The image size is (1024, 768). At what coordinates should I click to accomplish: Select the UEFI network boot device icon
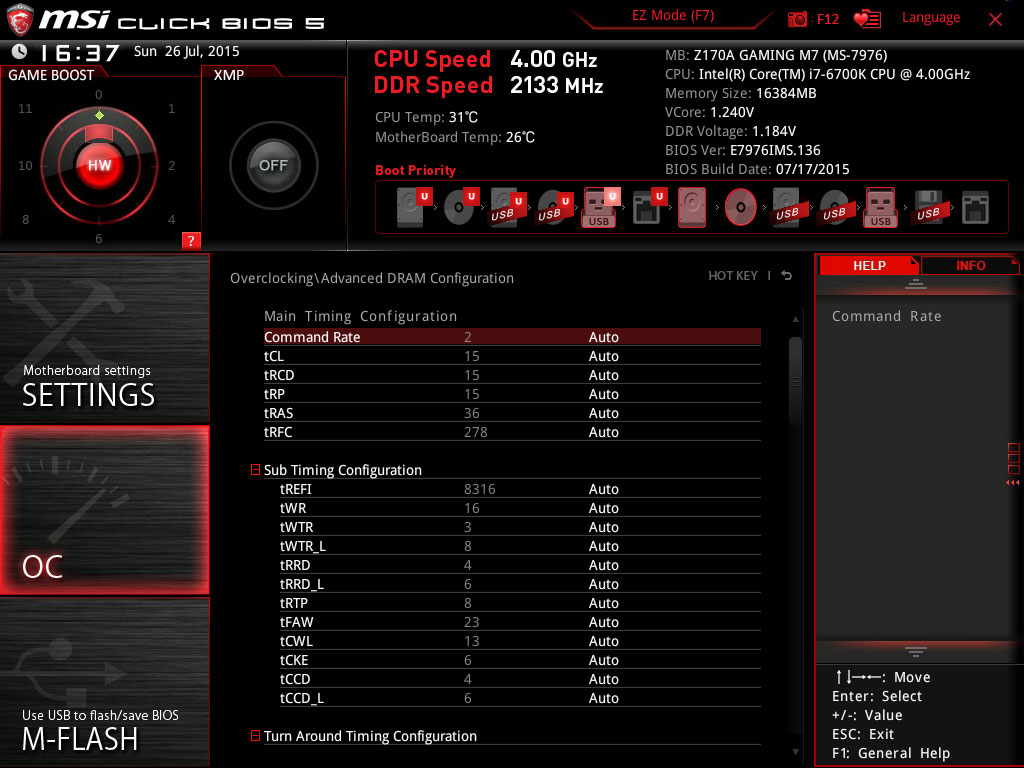(x=649, y=207)
